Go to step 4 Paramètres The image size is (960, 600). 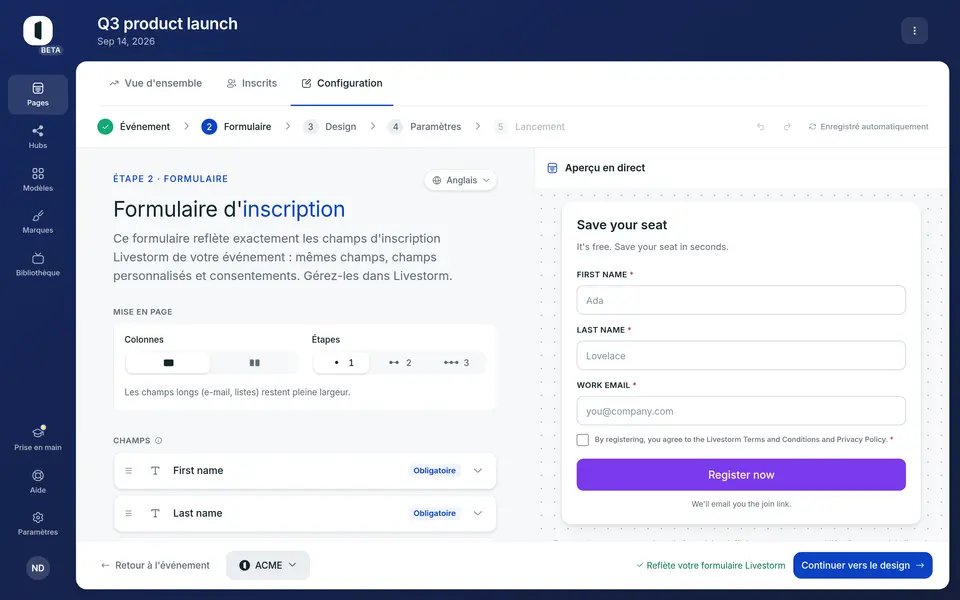[x=424, y=127]
